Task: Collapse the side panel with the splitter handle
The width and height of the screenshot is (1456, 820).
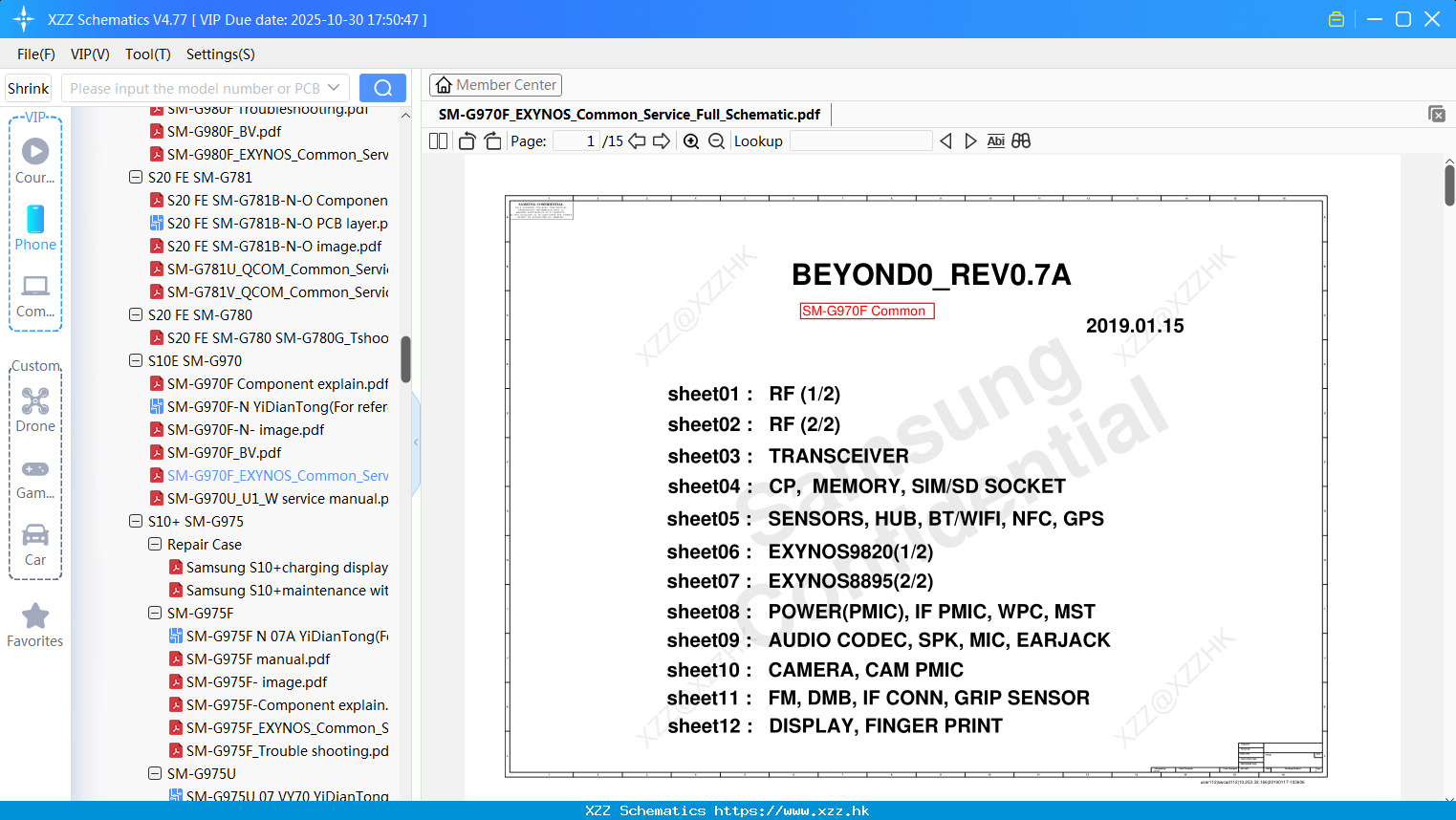Action: (416, 442)
